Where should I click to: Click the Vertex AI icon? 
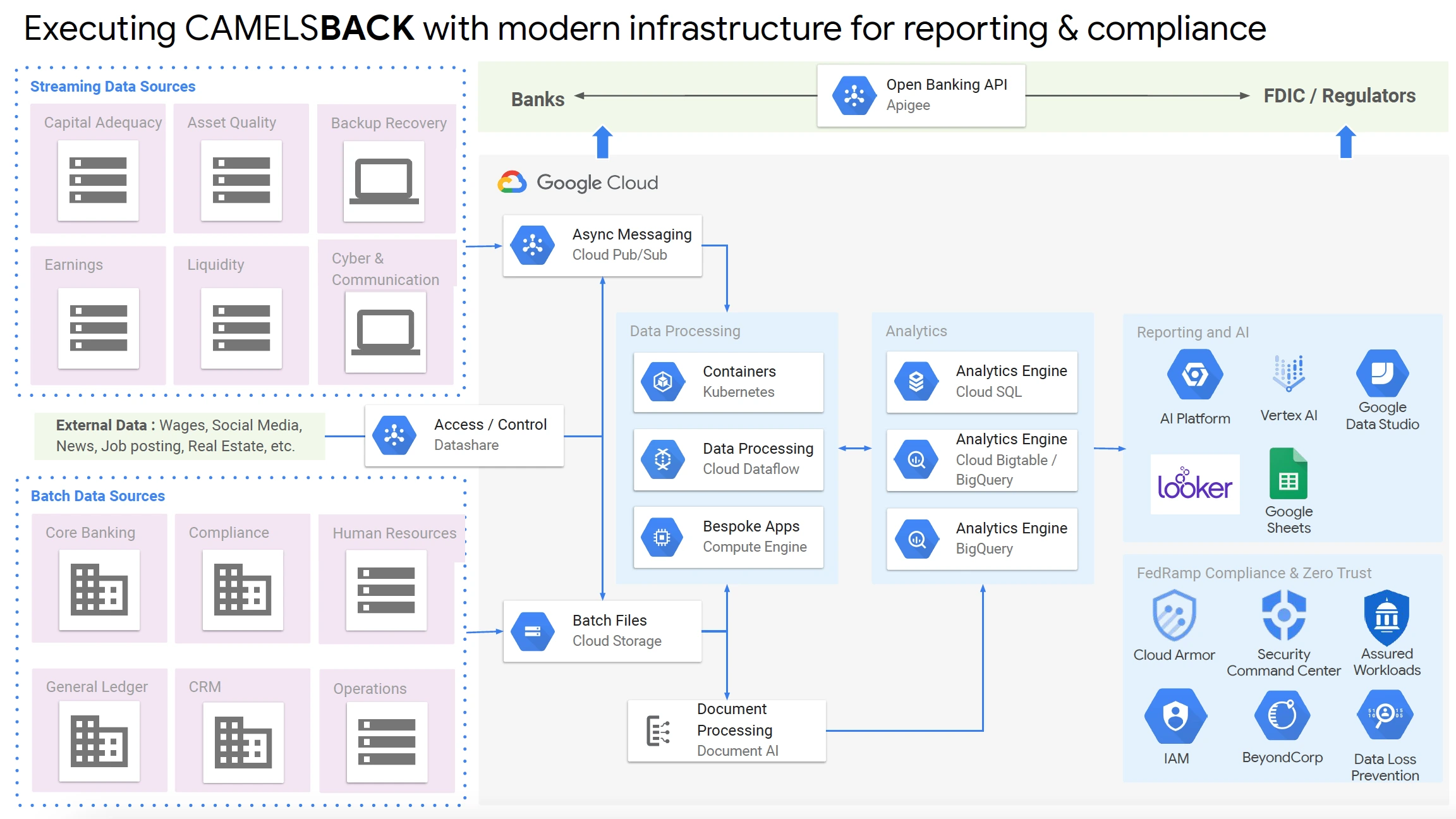(1289, 373)
